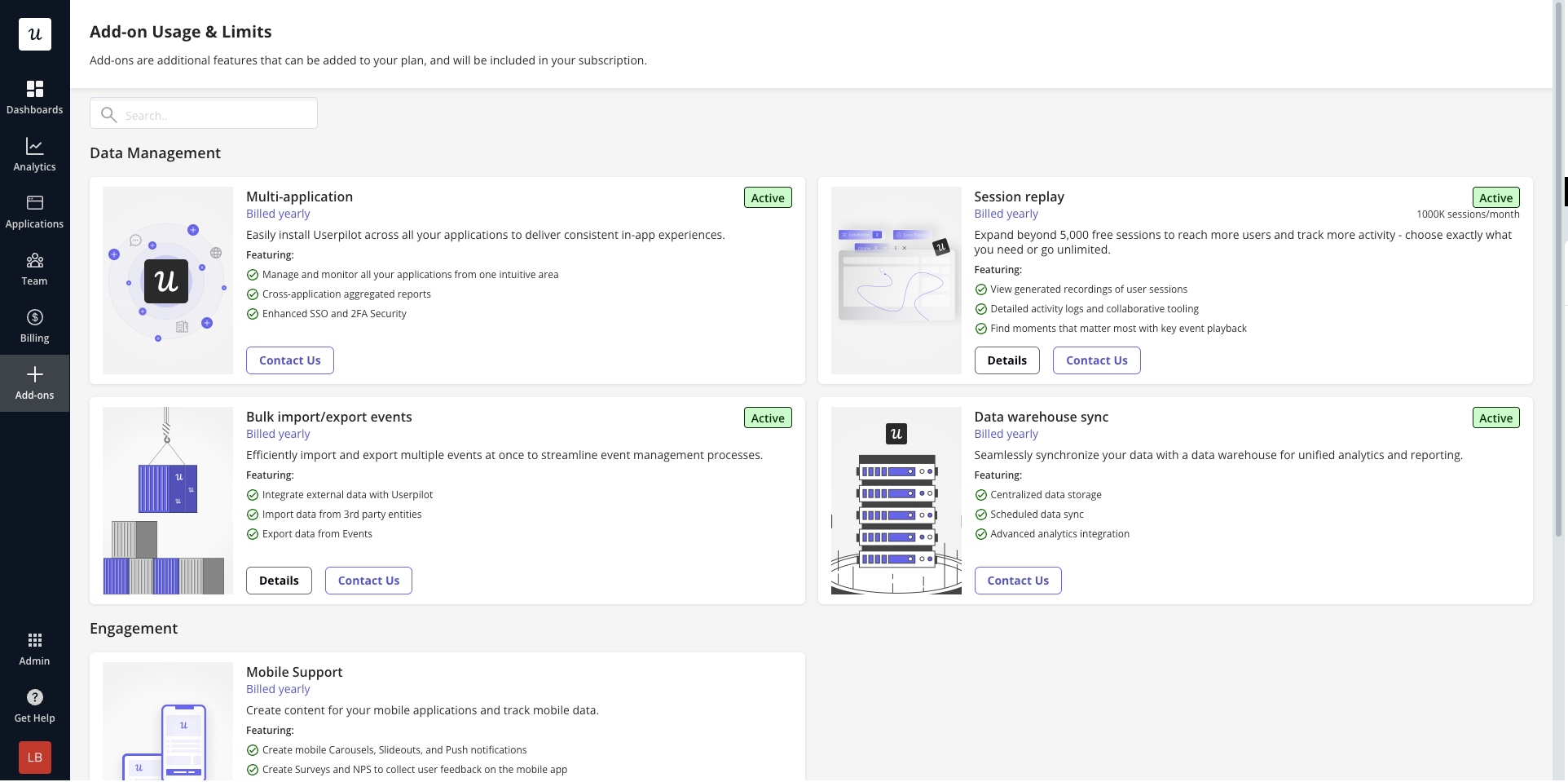Click the Active badge on Data warehouse sync
Viewport: 1568px width, 782px height.
1495,418
